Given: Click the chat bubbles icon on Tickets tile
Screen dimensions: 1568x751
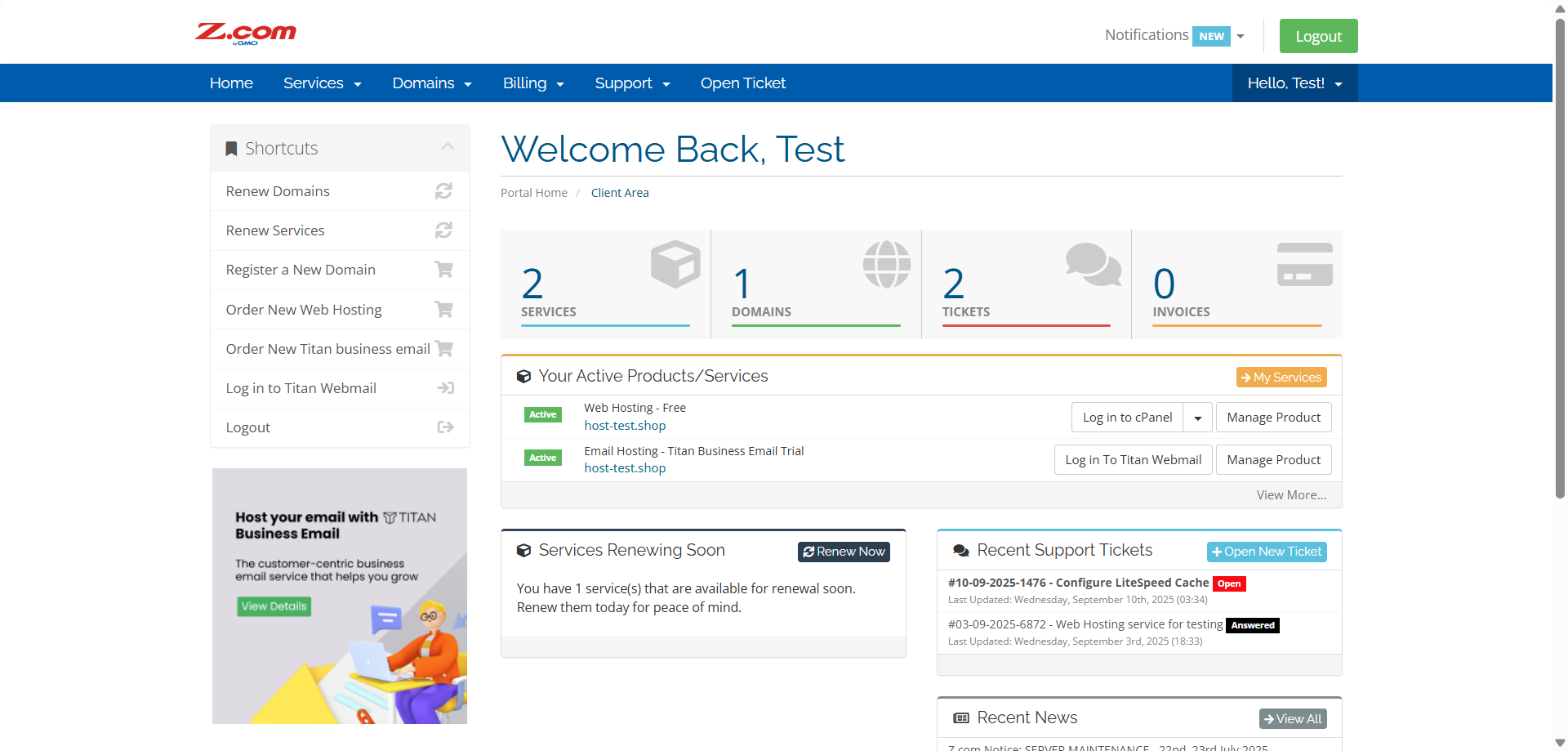Looking at the screenshot, I should [1094, 265].
